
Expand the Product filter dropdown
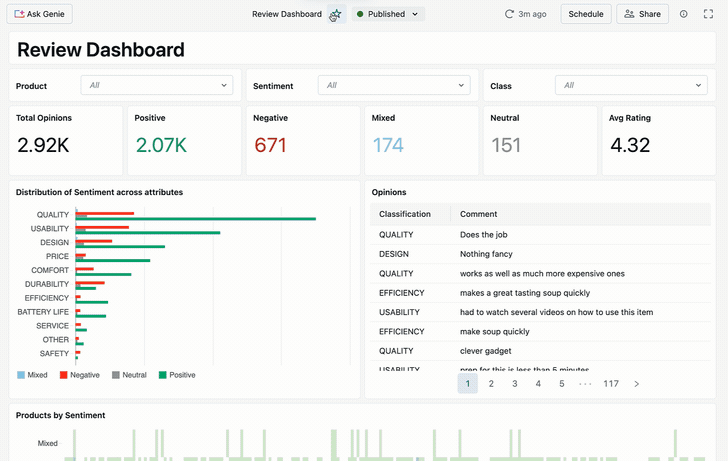157,86
